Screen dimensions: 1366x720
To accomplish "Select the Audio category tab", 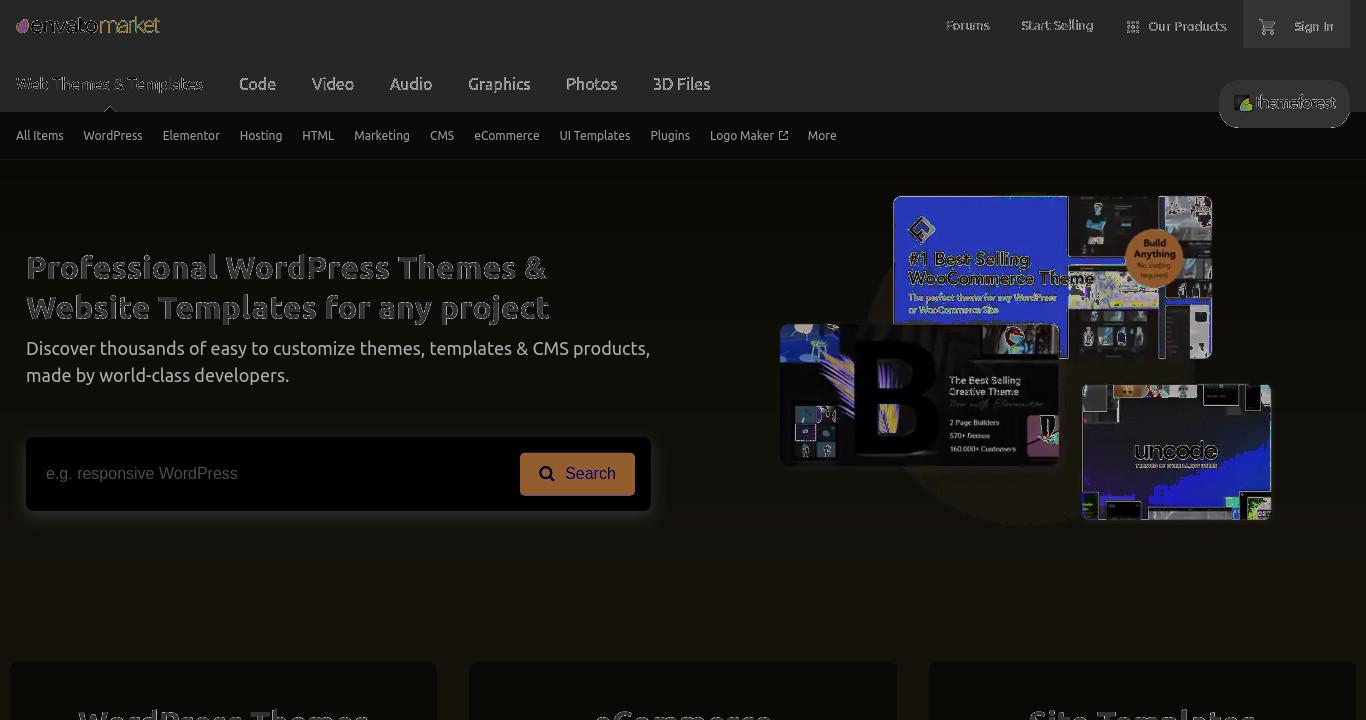I will pos(411,84).
